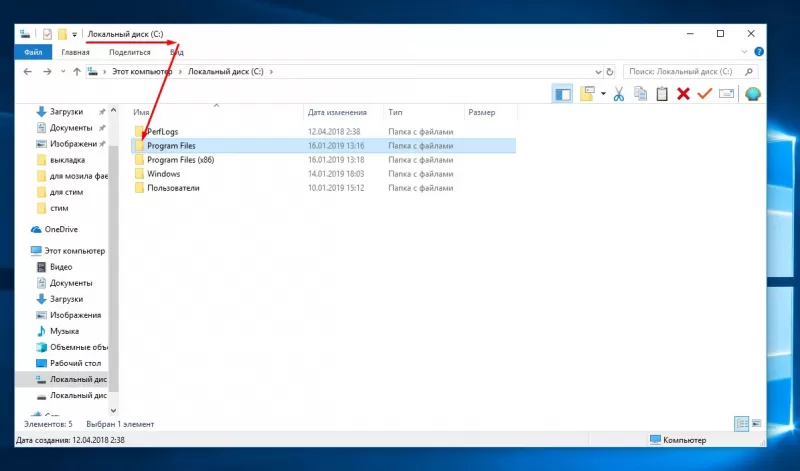Expand the ribbon with the chevron
The width and height of the screenshot is (800, 471).
(x=744, y=52)
